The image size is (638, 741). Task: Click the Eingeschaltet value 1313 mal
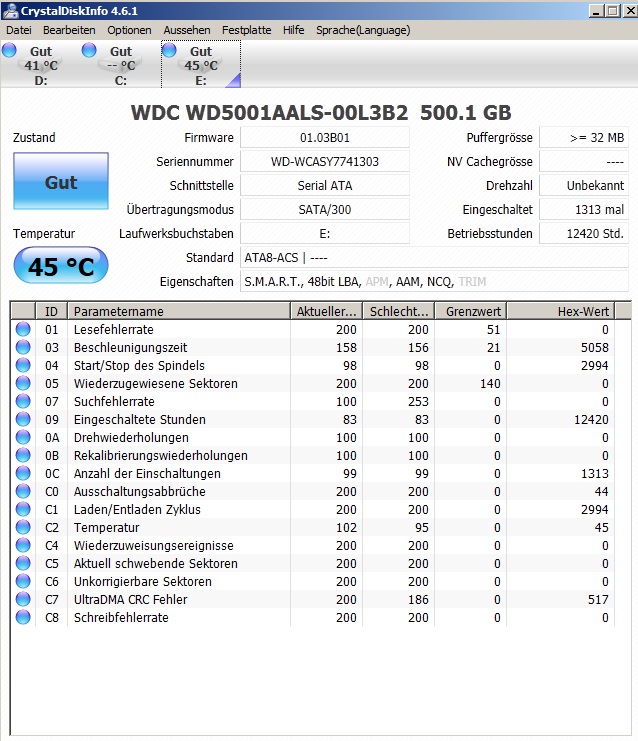click(584, 209)
